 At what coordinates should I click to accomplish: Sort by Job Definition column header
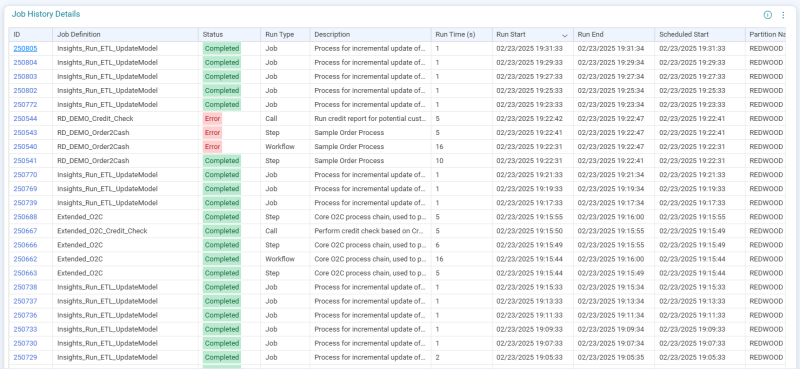pos(126,35)
